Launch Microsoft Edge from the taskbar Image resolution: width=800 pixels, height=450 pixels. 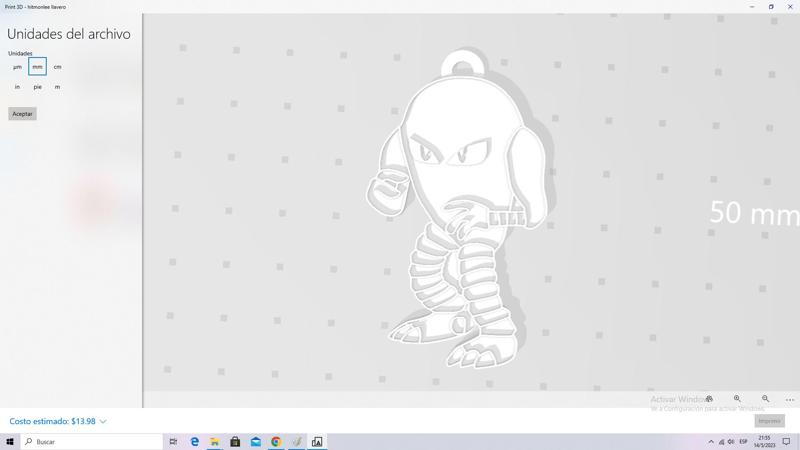click(x=194, y=442)
